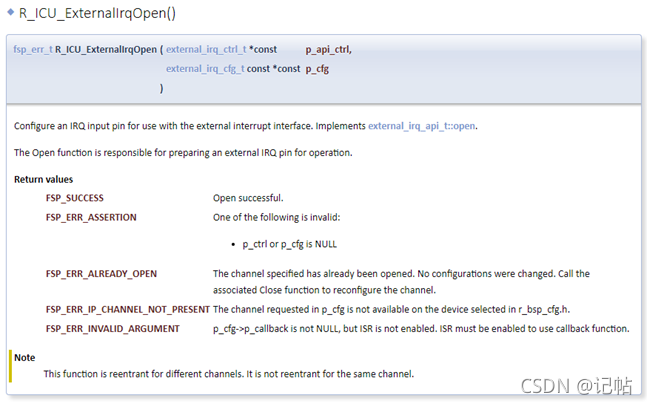Follow the external_irq_api_t::open link

click(x=421, y=126)
